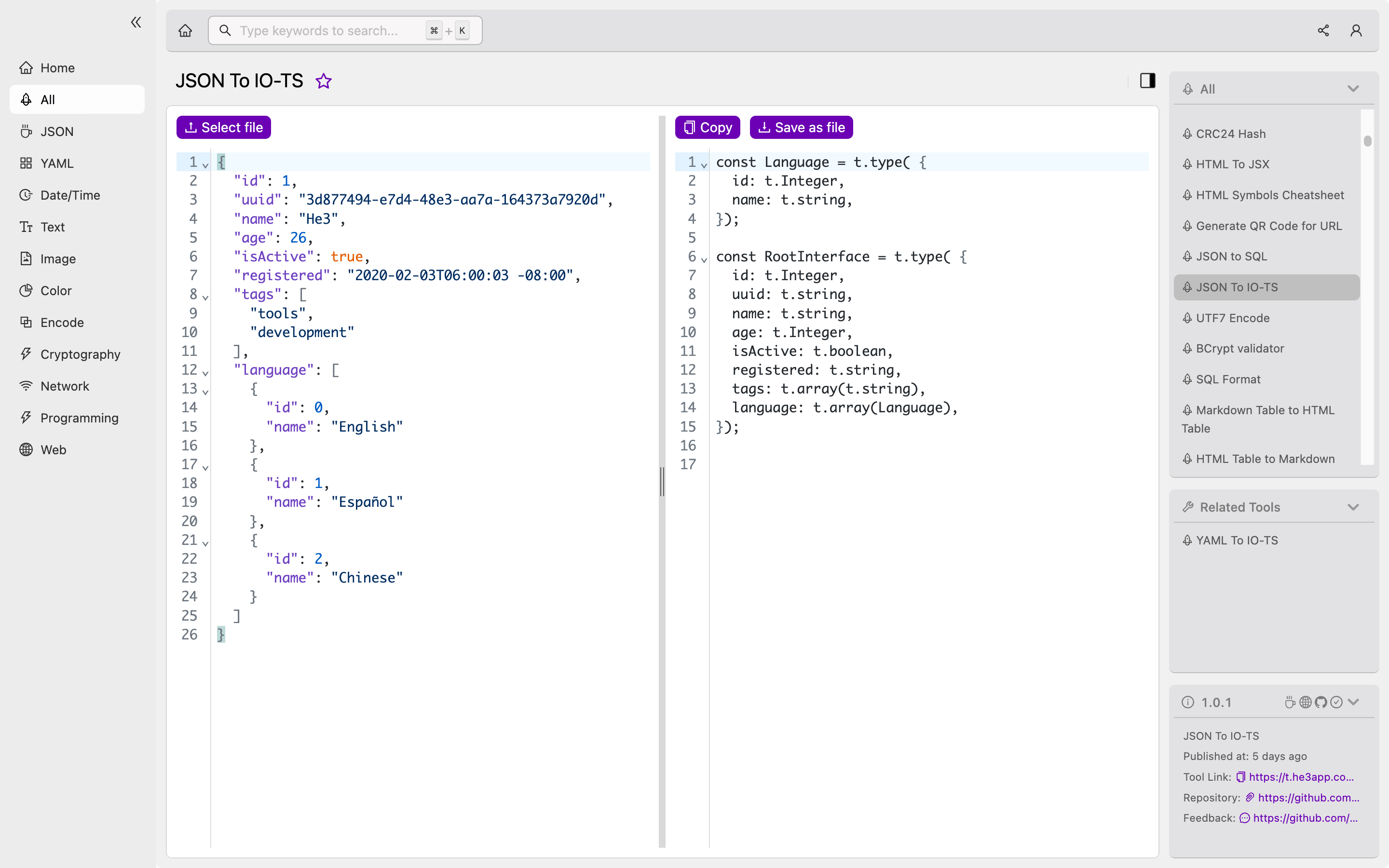Click the HTML To JSX tool icon
The height and width of the screenshot is (868, 1389).
point(1188,164)
